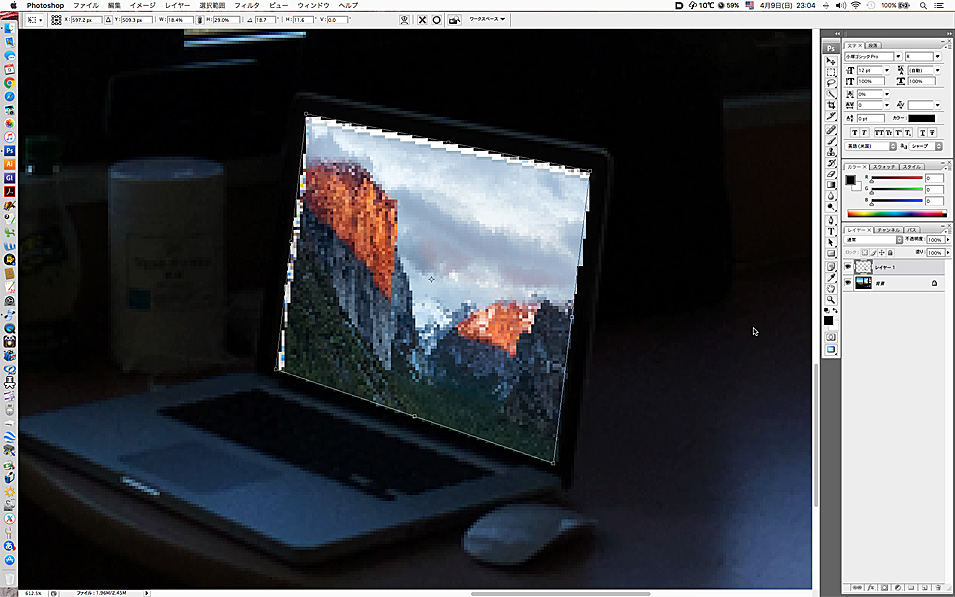Select the Rectangular Marquee tool
The image size is (955, 597).
(831, 72)
